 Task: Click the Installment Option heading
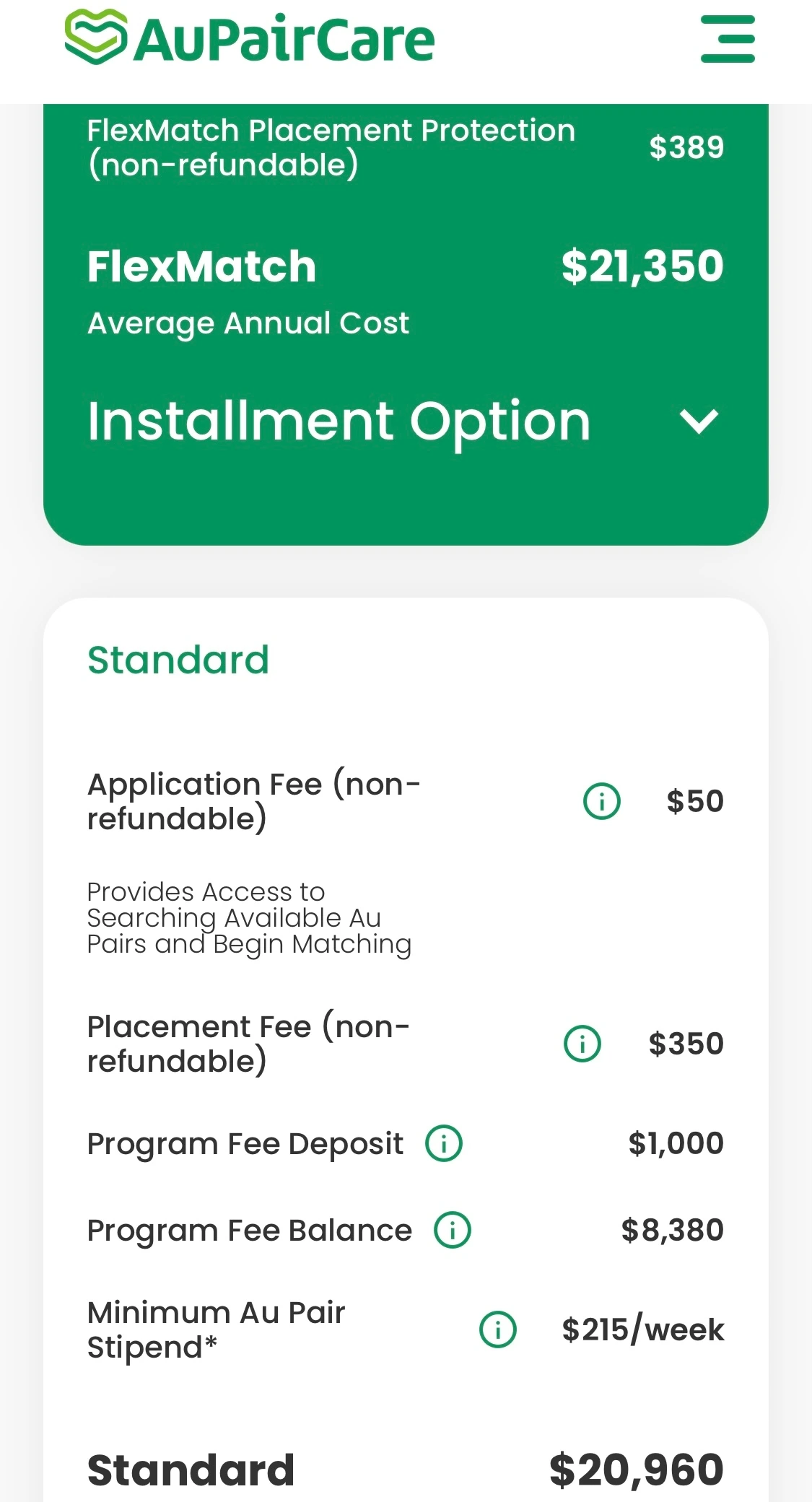click(x=339, y=422)
